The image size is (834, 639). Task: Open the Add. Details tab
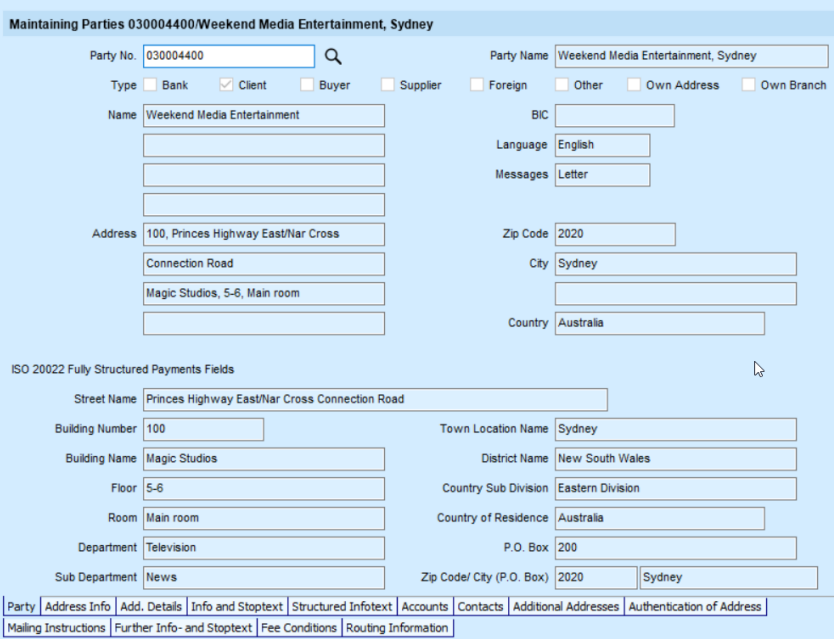151,607
